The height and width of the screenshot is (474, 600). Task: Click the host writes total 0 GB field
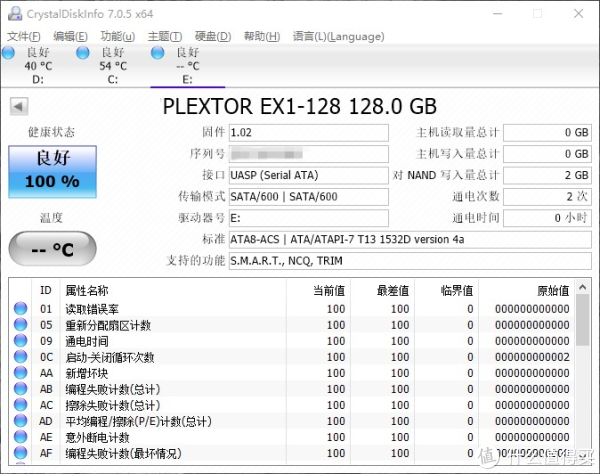click(x=547, y=154)
